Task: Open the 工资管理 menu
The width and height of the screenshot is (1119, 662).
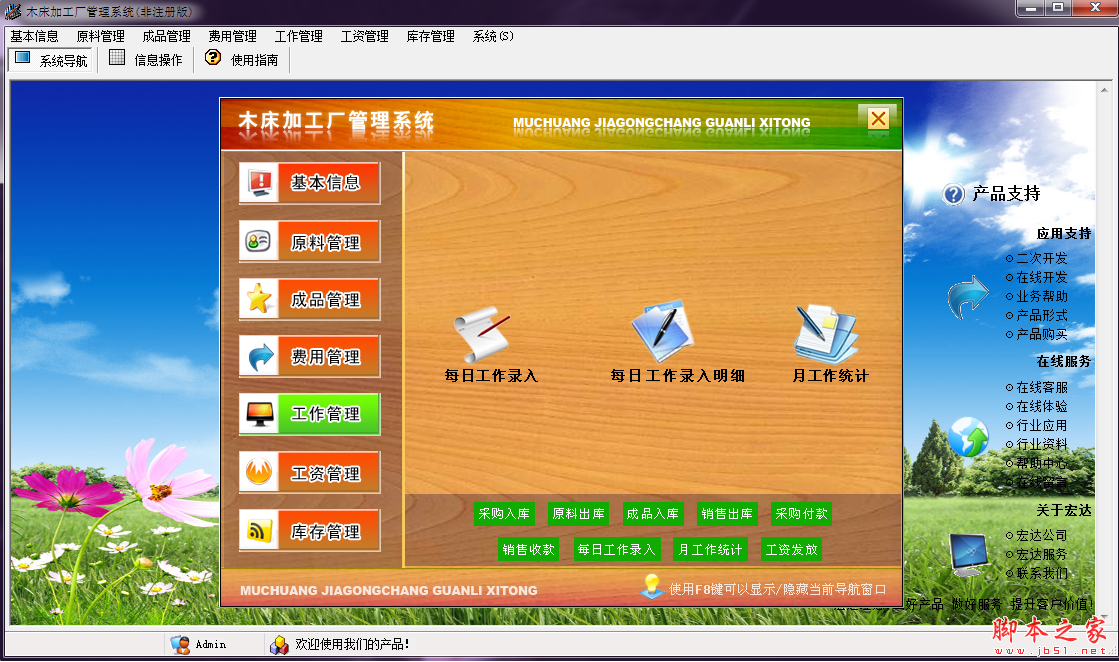Action: tap(365, 36)
